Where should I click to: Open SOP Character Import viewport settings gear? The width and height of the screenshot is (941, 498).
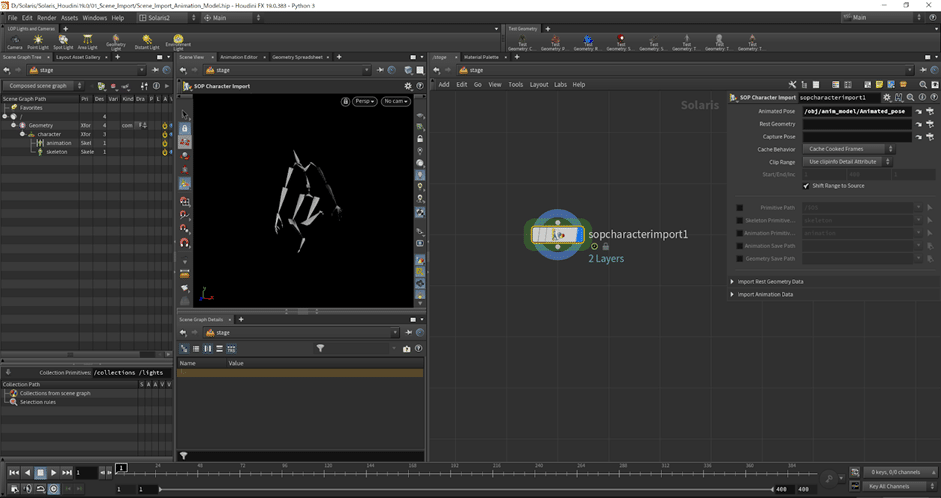point(408,86)
